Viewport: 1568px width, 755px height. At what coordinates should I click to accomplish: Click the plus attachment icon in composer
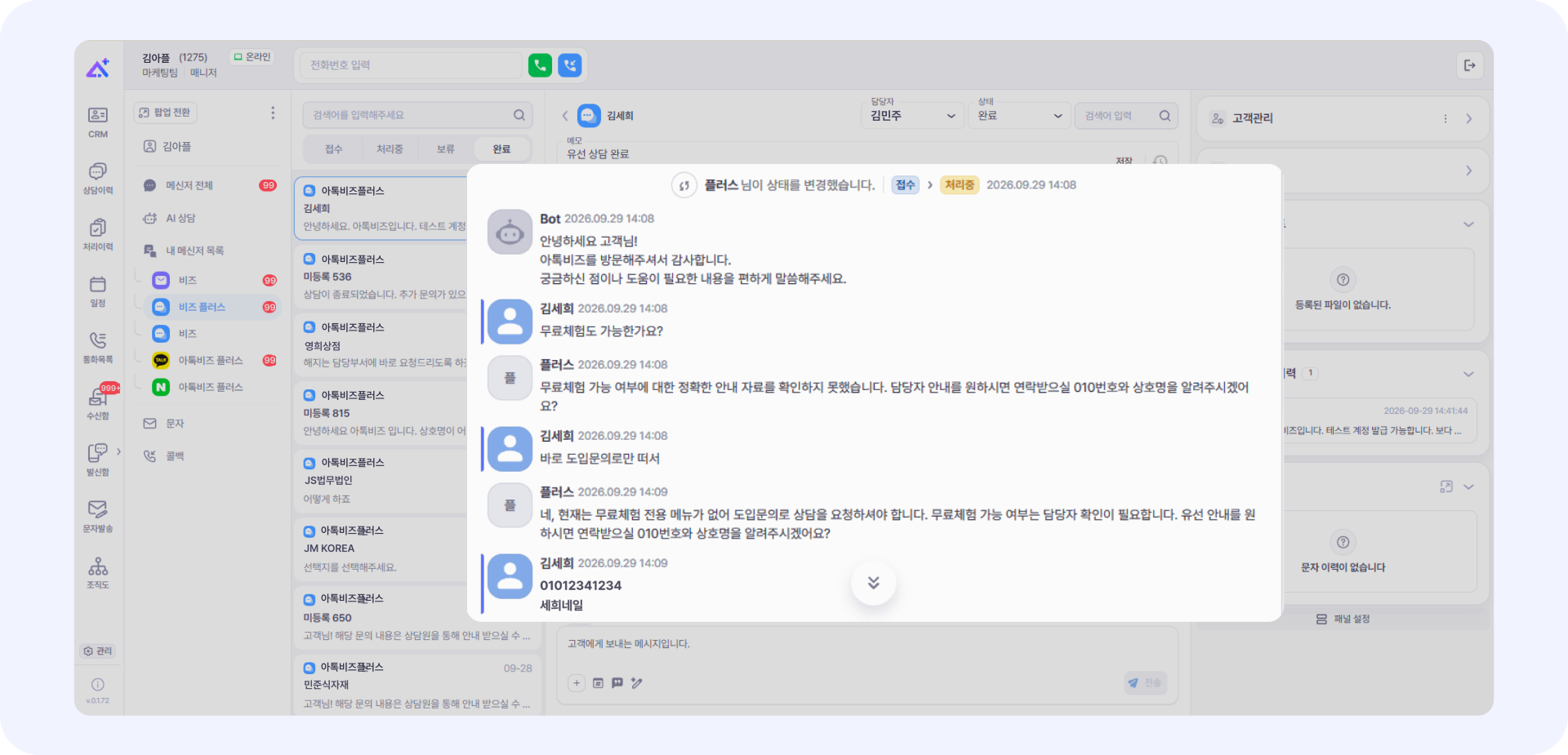tap(577, 683)
